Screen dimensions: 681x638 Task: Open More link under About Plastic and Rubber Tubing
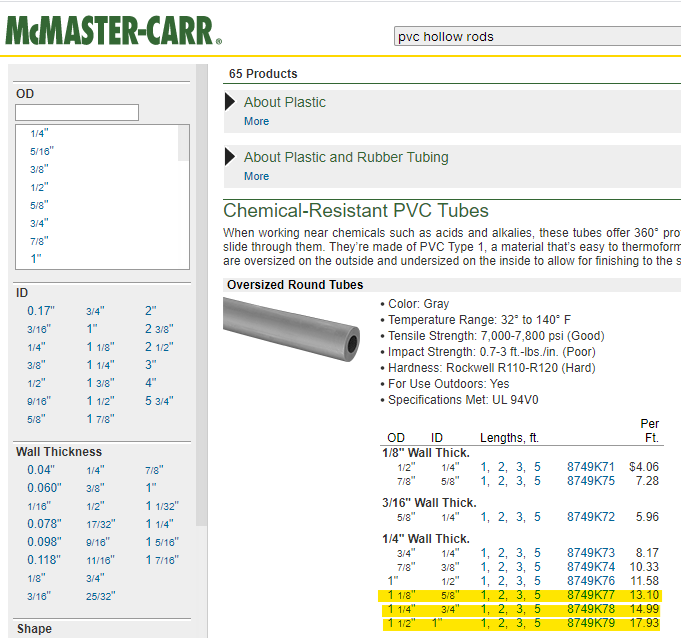tap(256, 176)
